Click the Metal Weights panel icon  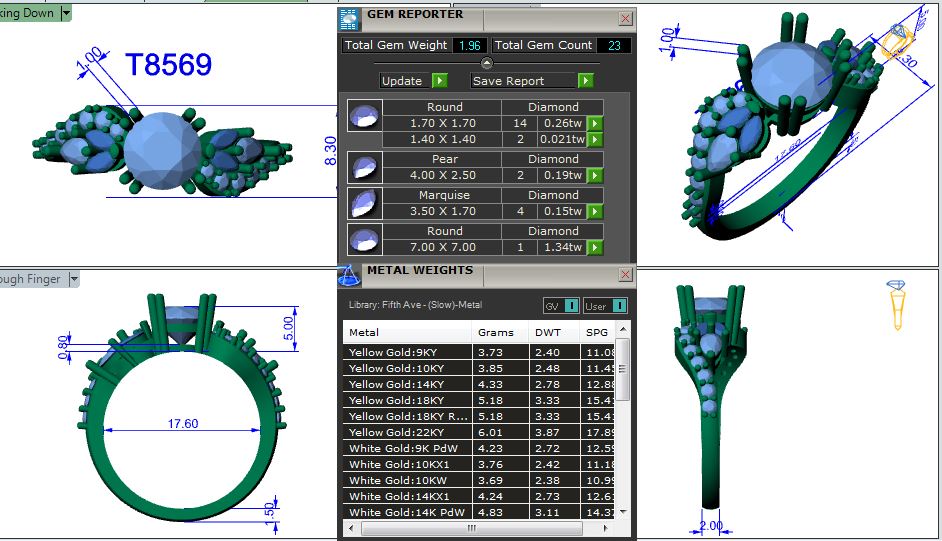tap(349, 274)
